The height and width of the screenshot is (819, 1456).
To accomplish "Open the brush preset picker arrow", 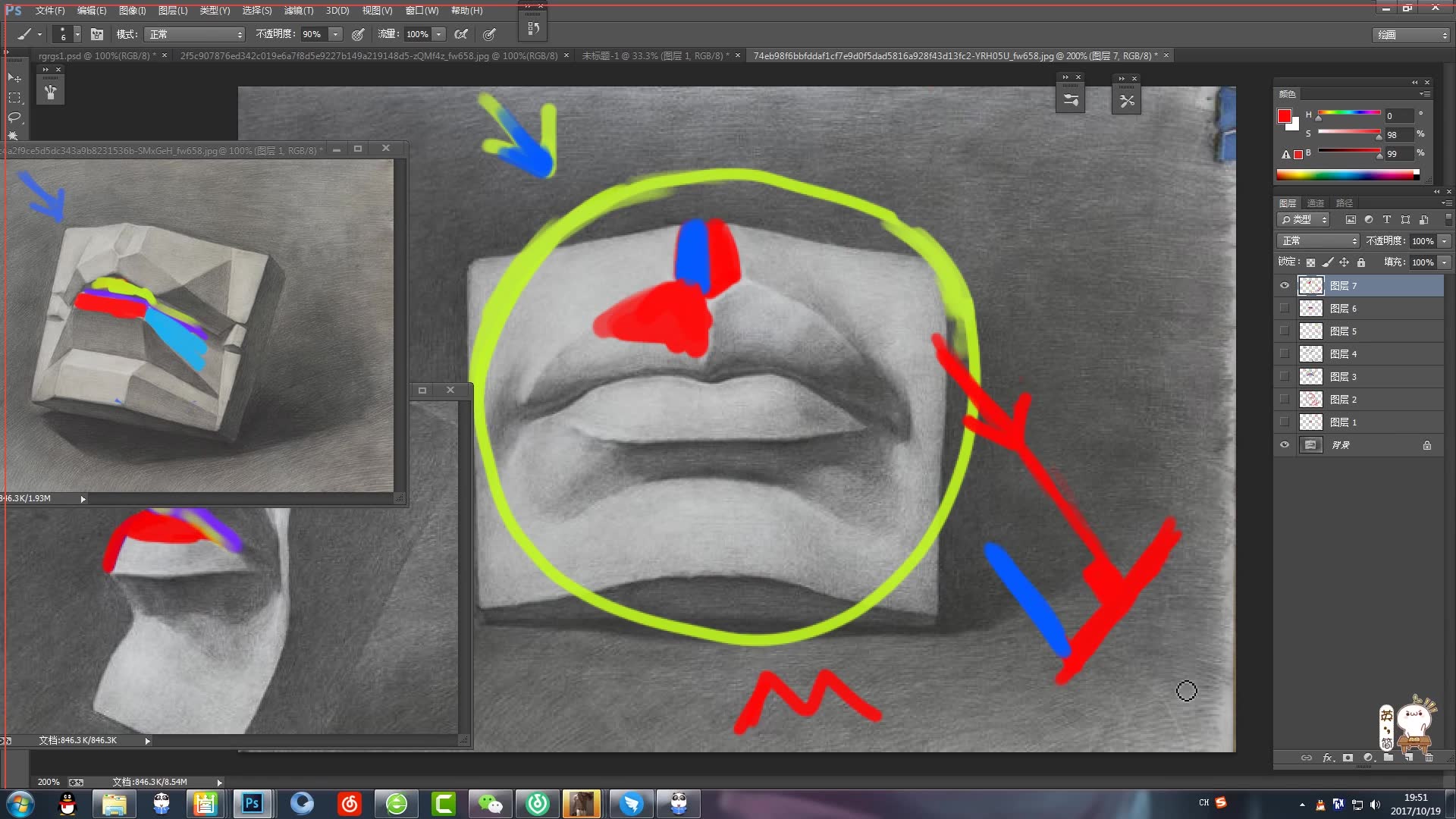I will pos(77,34).
